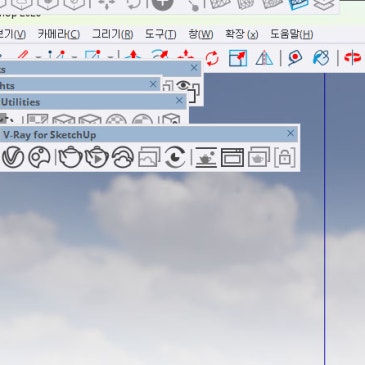Start V-Ray interactive render teapot
The height and width of the screenshot is (365, 365).
(x=97, y=157)
